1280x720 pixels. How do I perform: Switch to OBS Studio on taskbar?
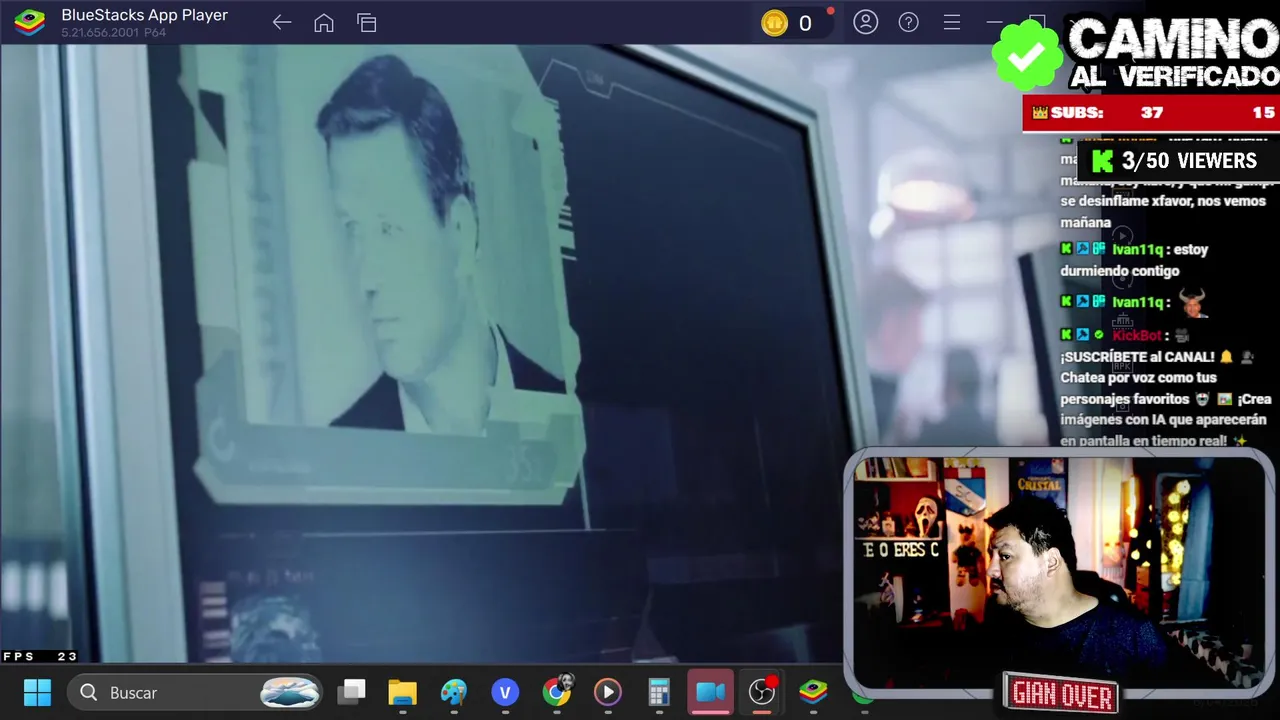[x=762, y=691]
